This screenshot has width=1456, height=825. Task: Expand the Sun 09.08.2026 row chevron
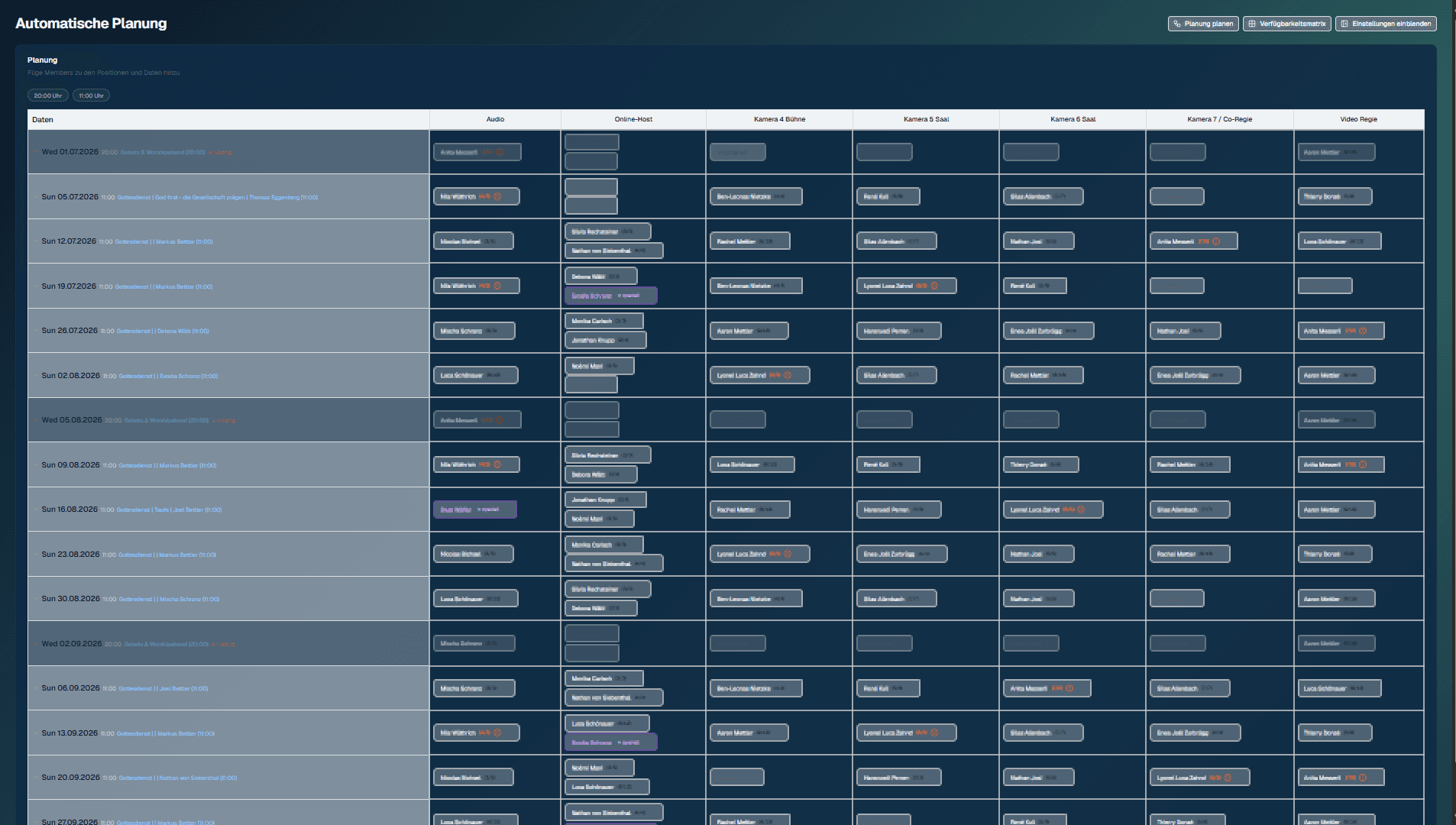[35, 465]
